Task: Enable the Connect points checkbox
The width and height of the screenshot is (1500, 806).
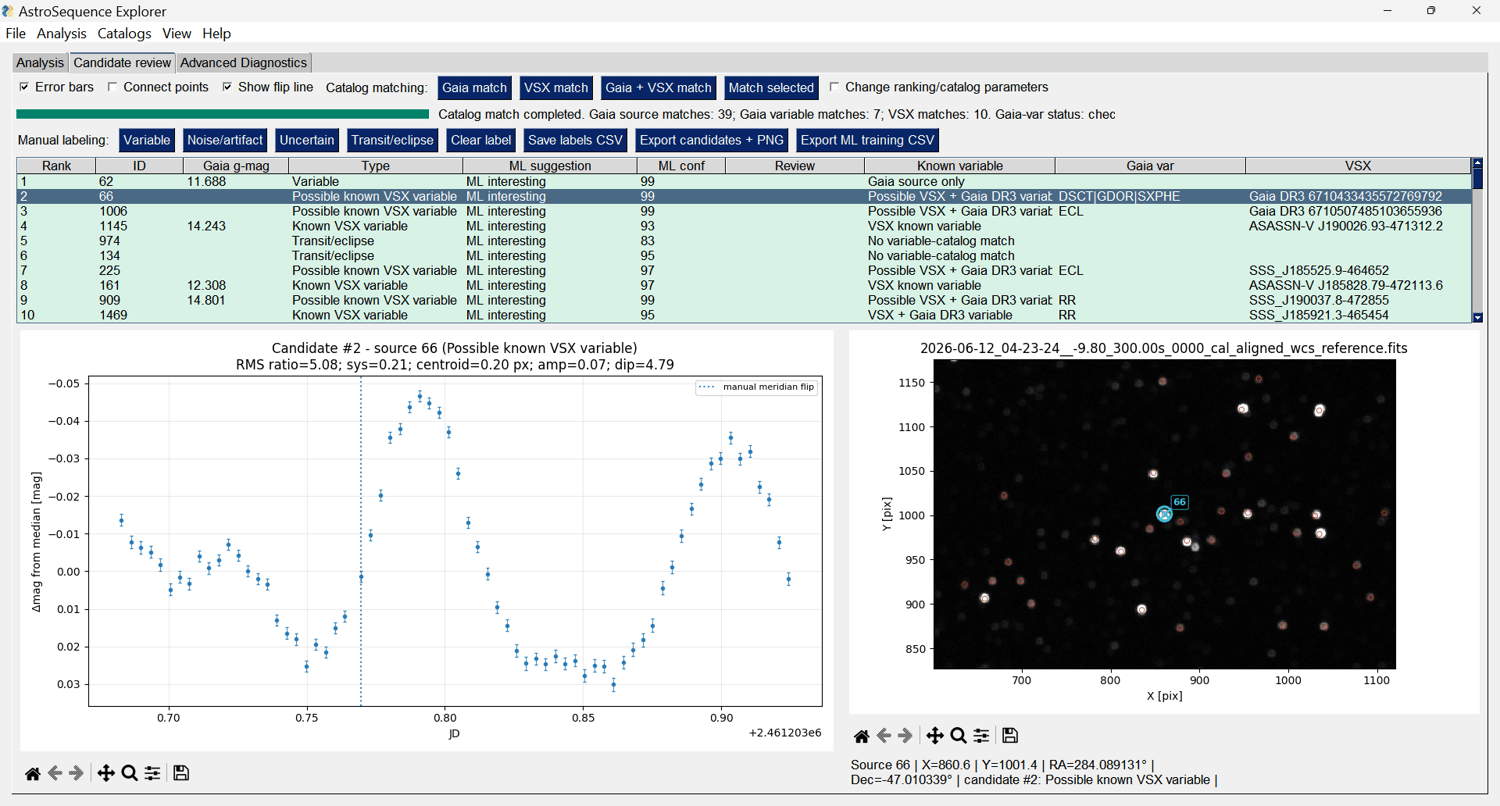Action: click(113, 87)
